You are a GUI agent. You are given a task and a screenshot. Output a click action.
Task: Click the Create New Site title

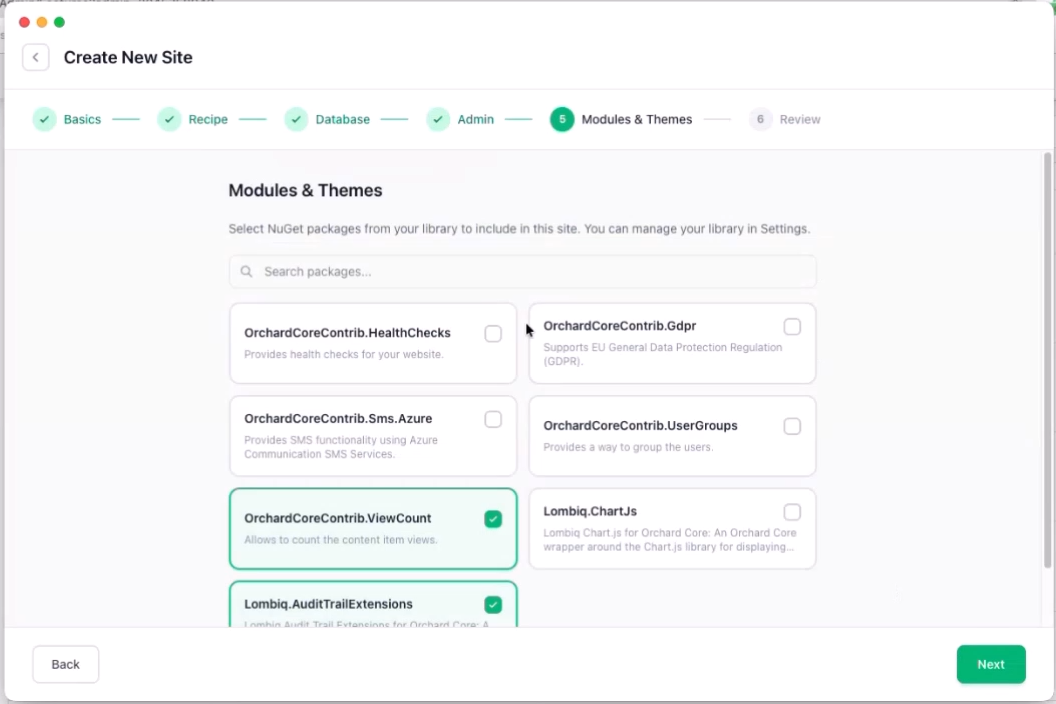(128, 57)
